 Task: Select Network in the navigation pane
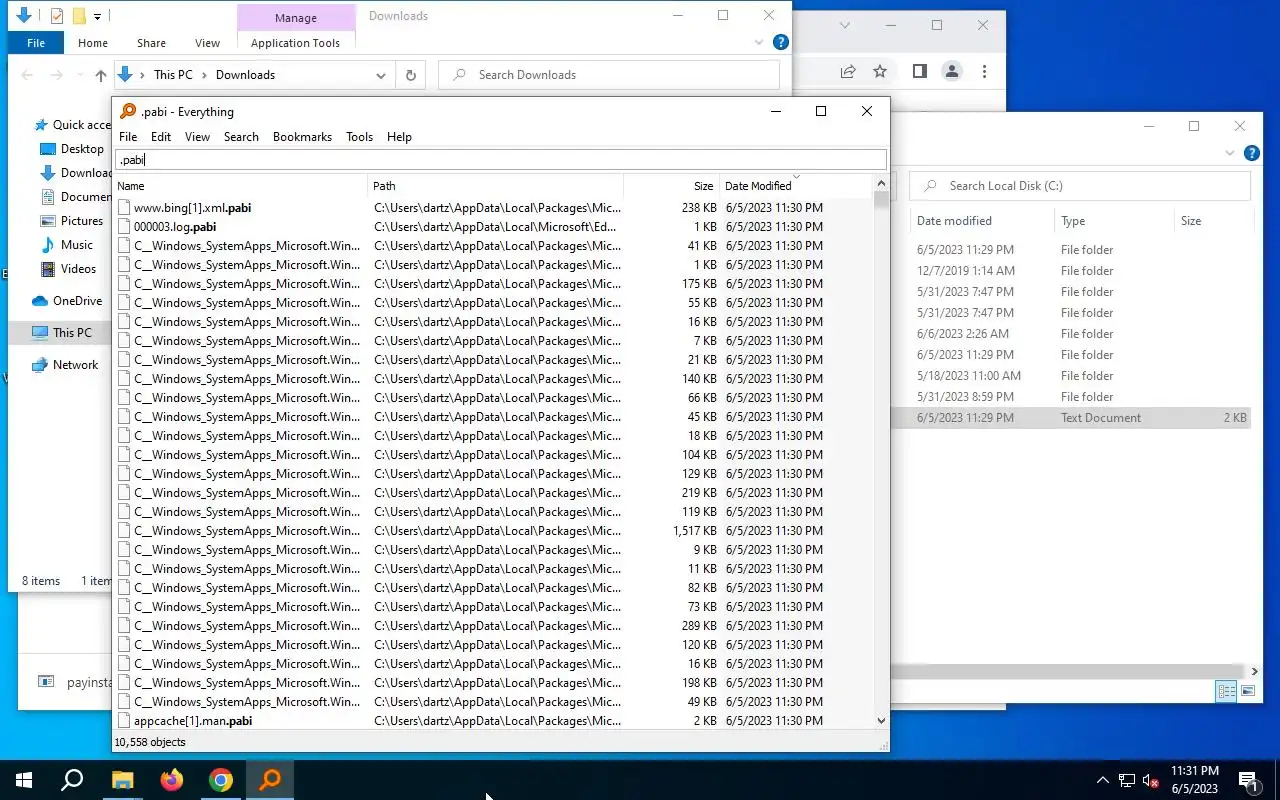75,365
